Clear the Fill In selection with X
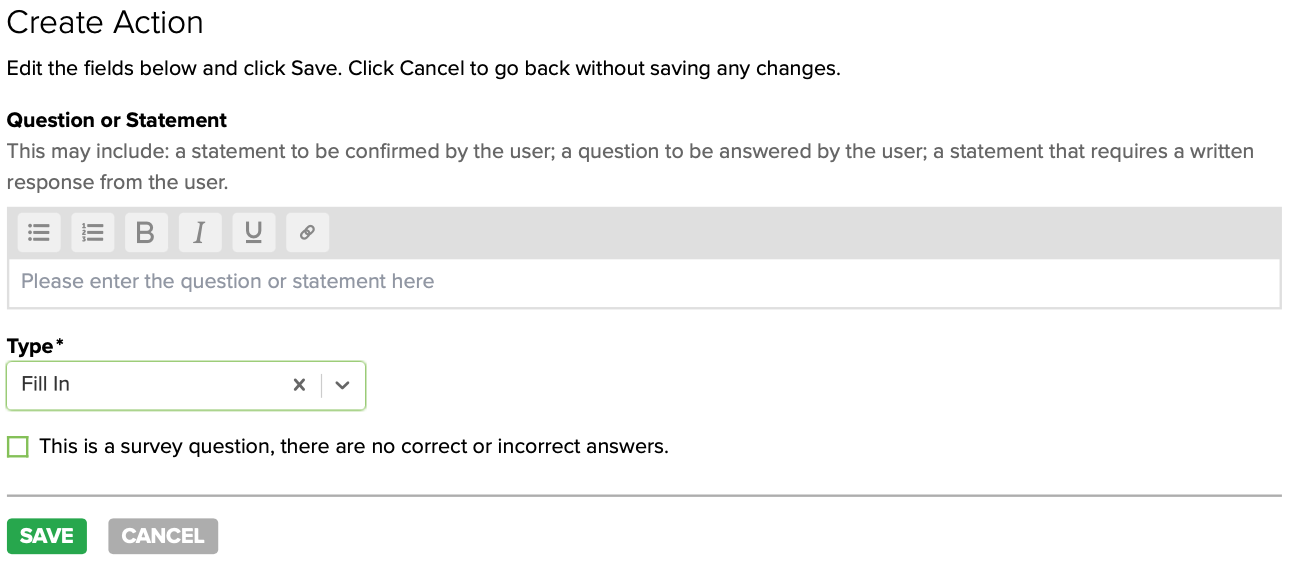The image size is (1292, 568). [x=299, y=385]
